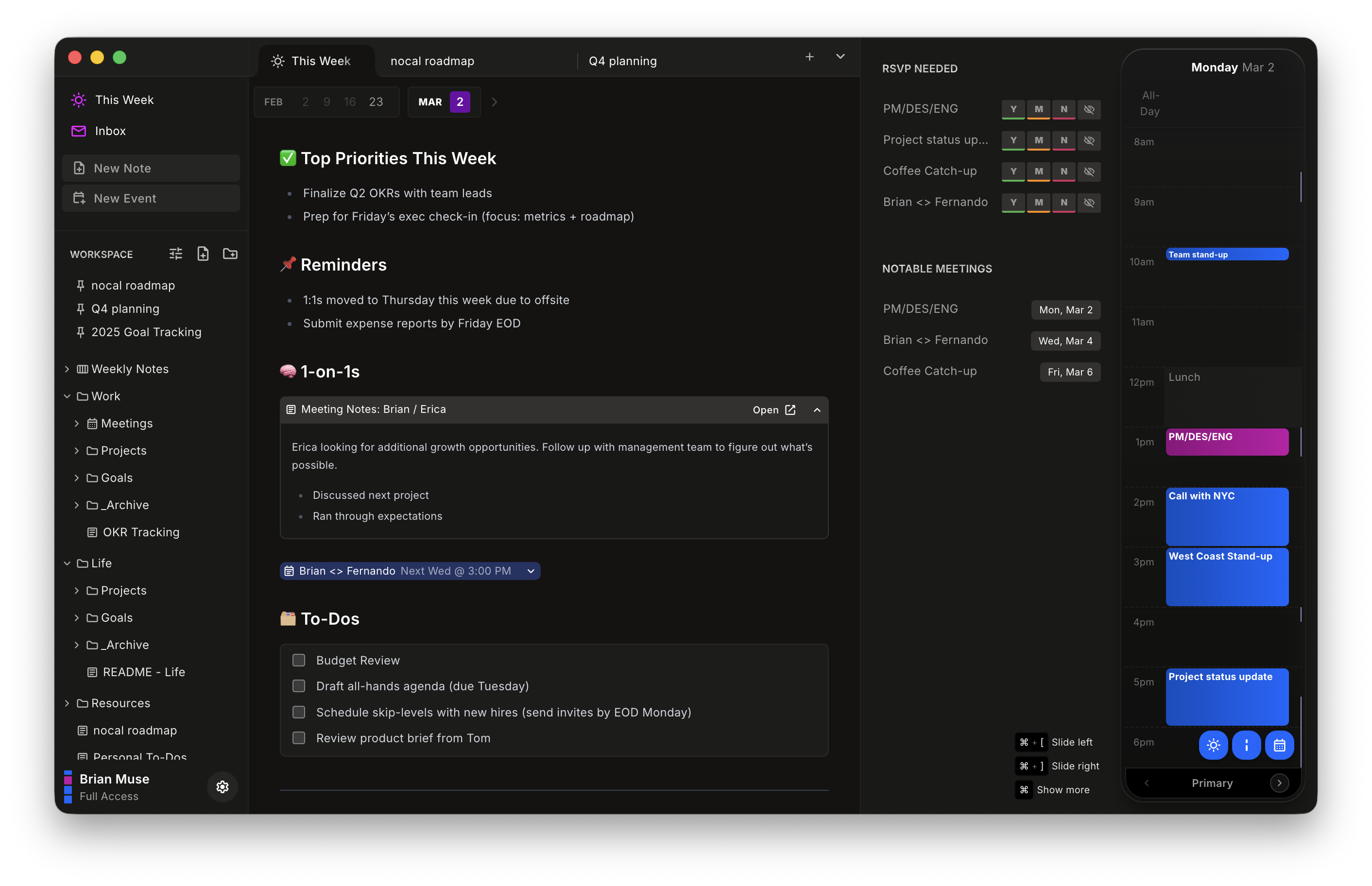Open the Inbox mail icon

click(78, 131)
